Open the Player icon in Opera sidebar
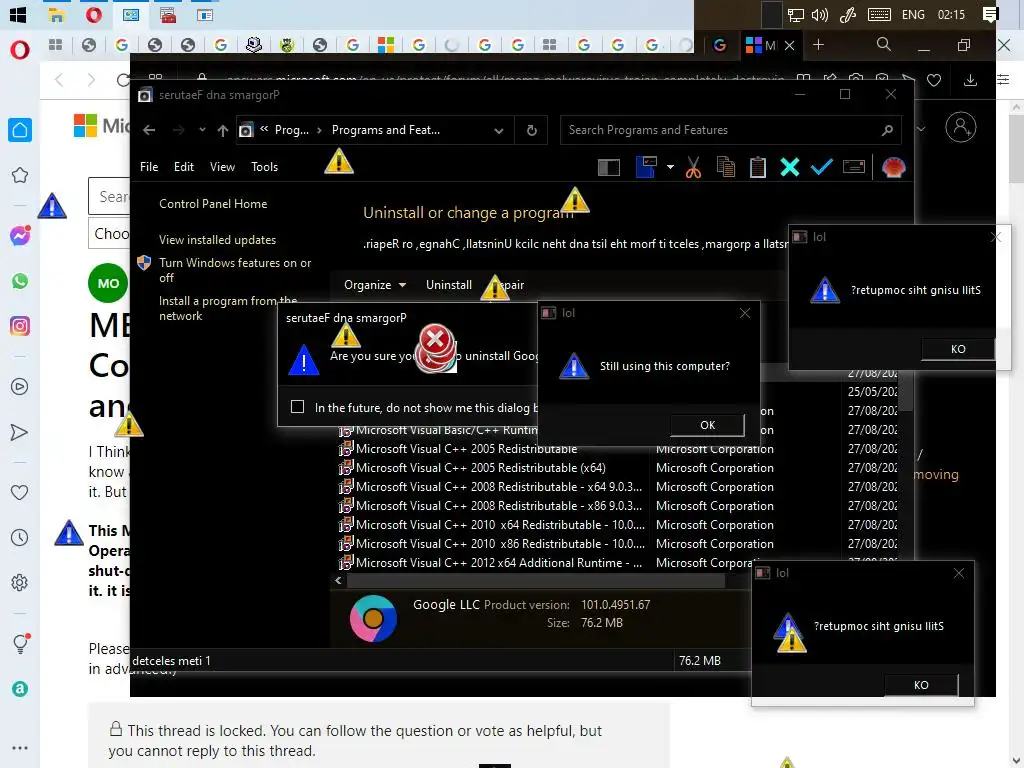Image resolution: width=1024 pixels, height=768 pixels. (x=20, y=387)
